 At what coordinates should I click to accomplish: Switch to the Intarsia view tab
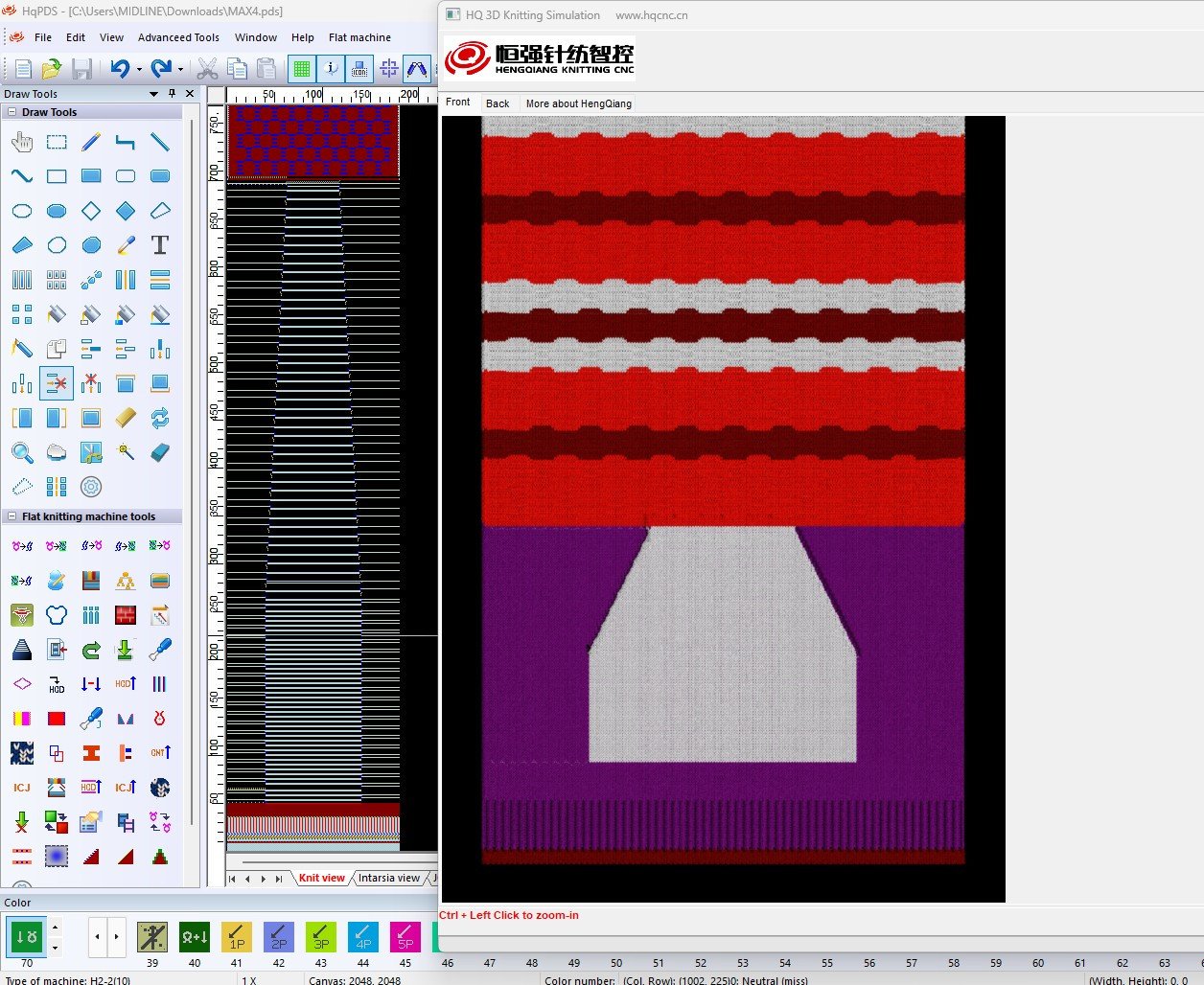click(389, 878)
